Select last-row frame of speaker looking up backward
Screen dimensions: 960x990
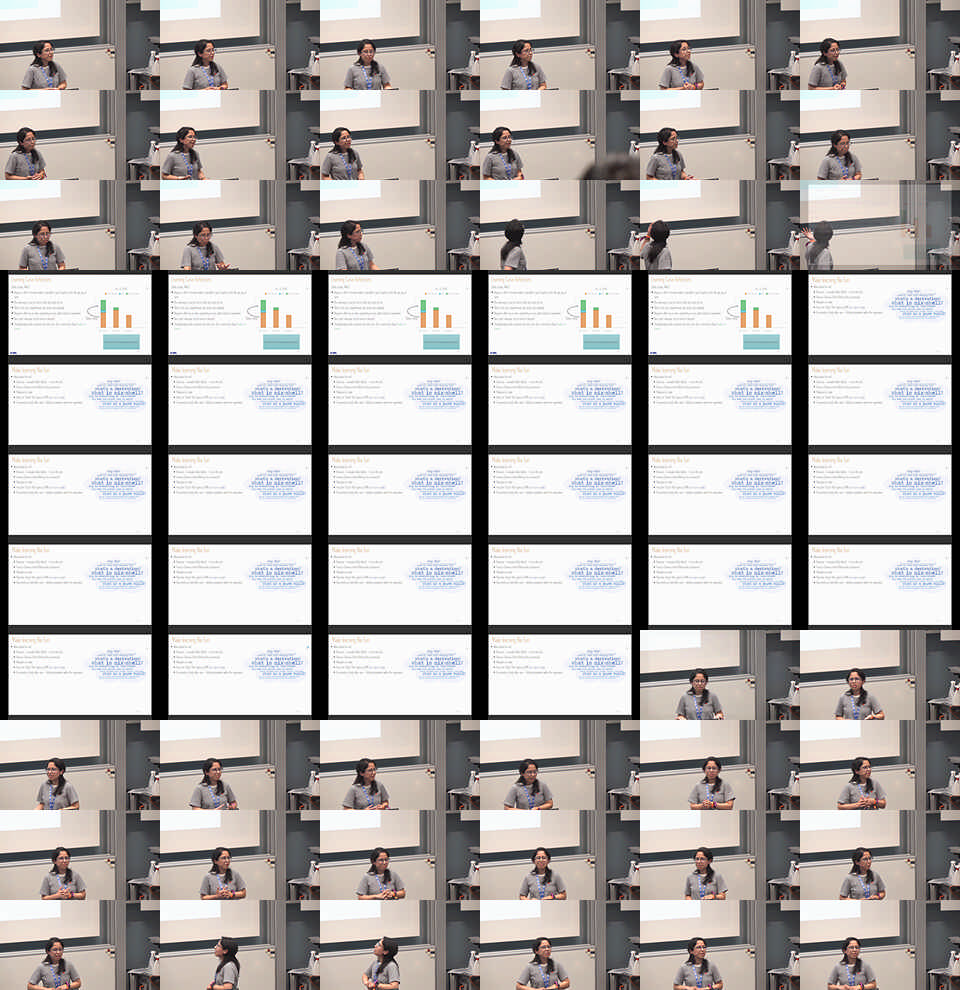click(x=399, y=945)
